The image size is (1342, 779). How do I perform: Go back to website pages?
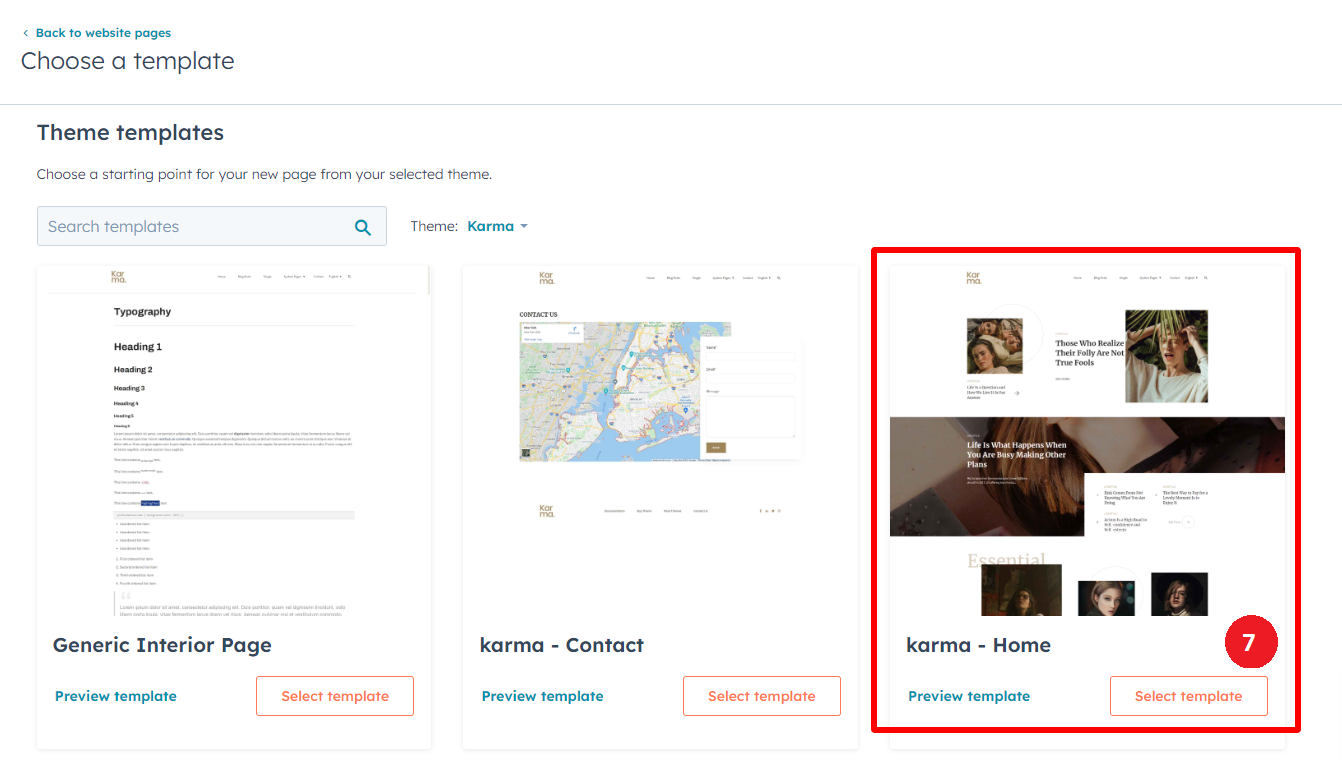click(103, 33)
